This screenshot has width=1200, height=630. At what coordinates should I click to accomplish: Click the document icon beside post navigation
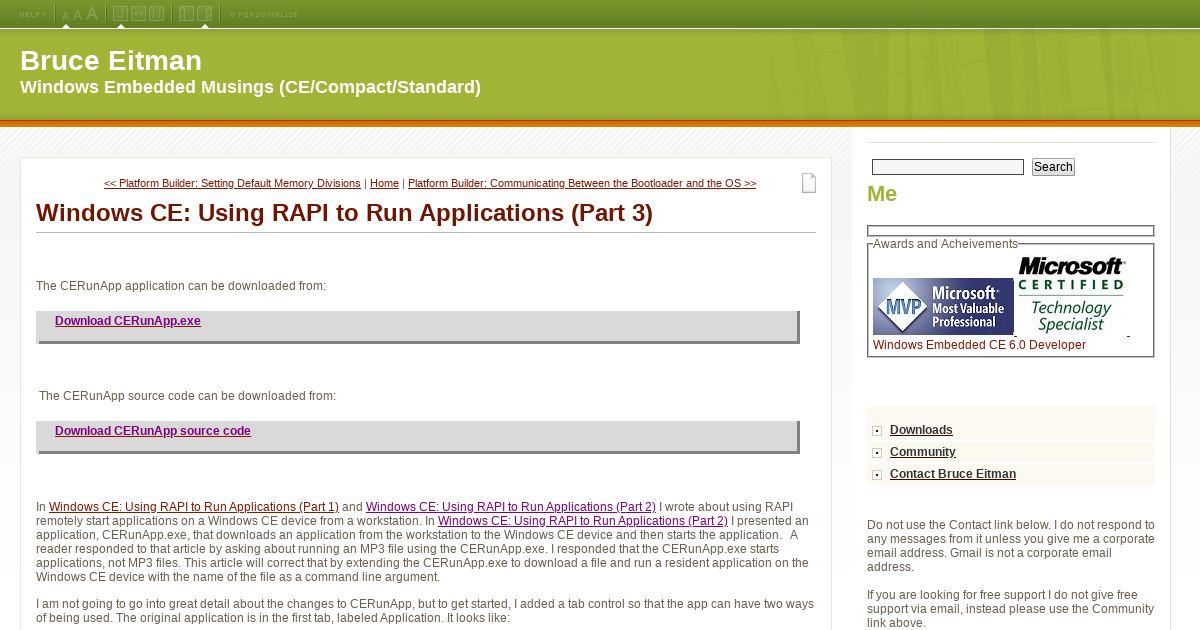809,183
